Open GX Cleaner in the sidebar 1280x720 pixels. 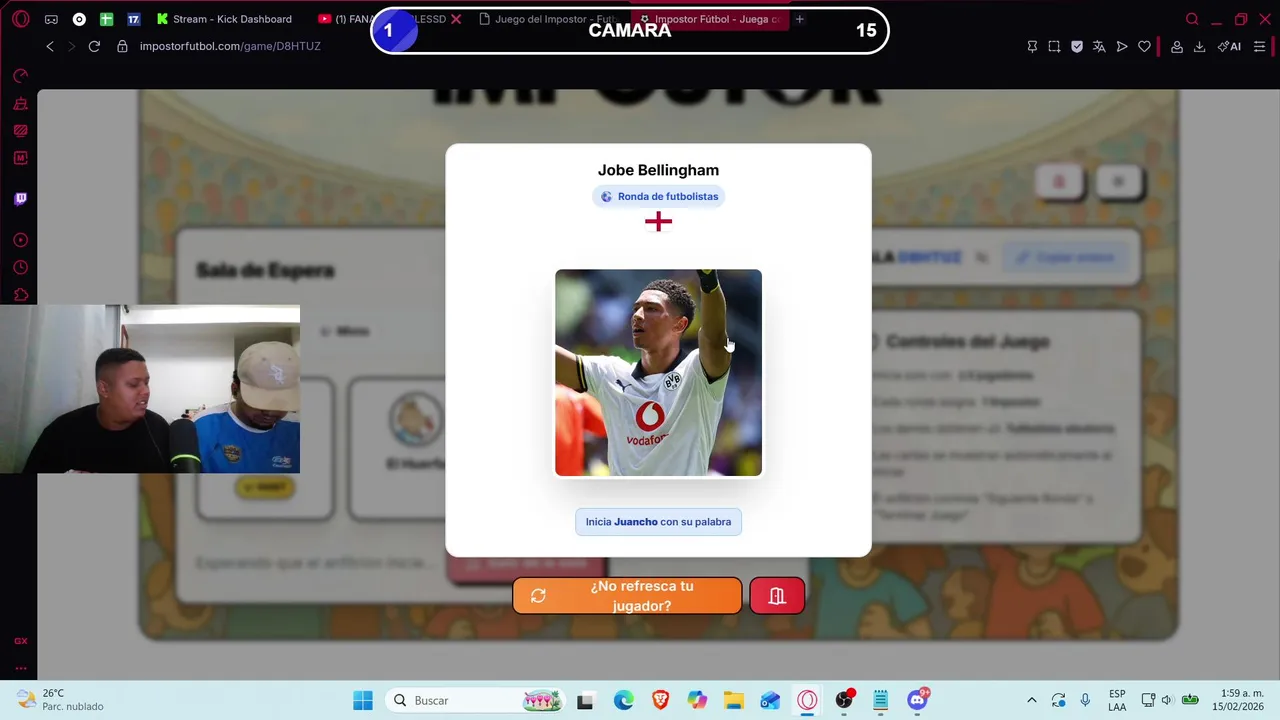pyautogui.click(x=20, y=103)
